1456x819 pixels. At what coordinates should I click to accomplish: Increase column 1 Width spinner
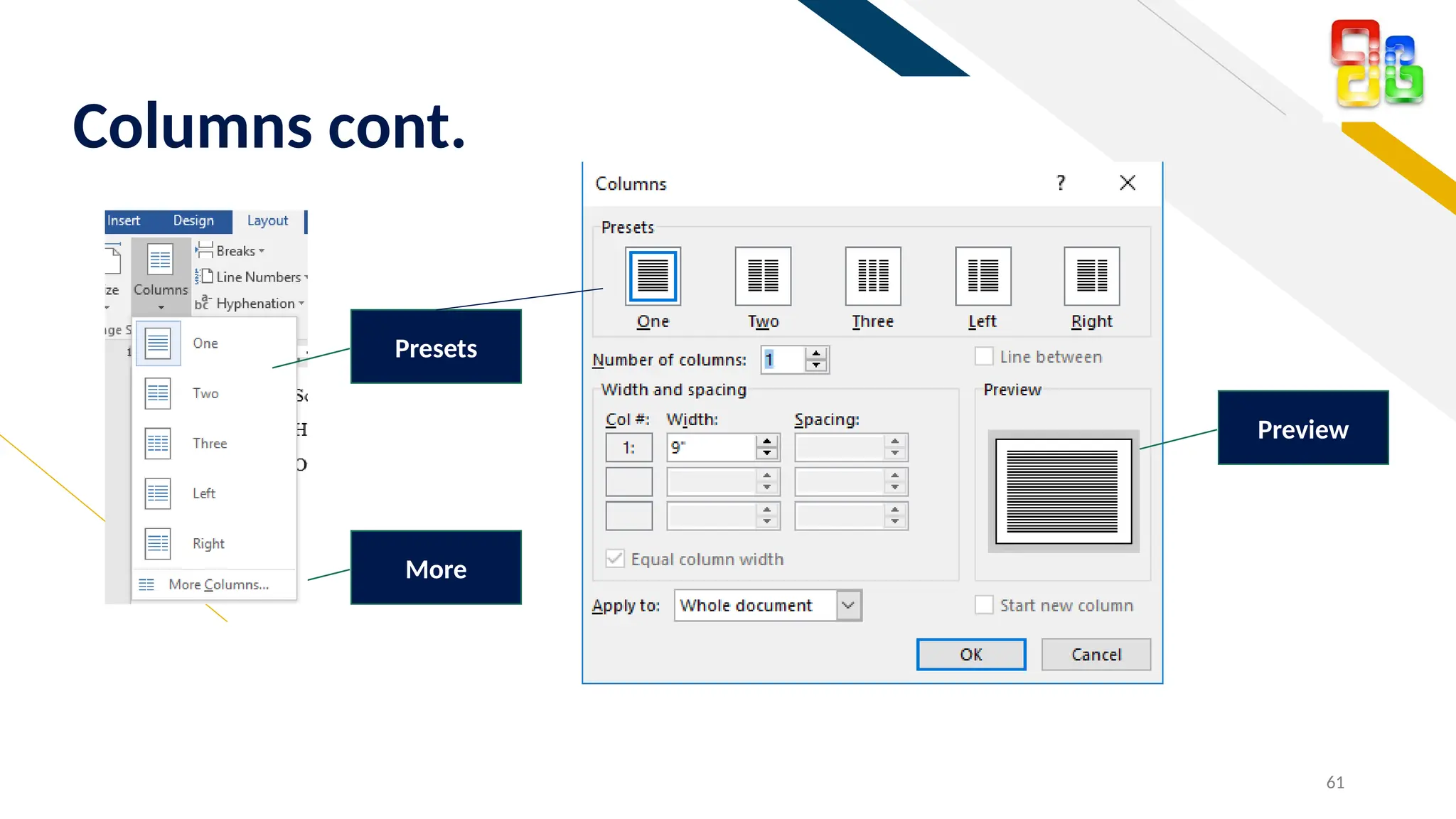pyautogui.click(x=766, y=441)
